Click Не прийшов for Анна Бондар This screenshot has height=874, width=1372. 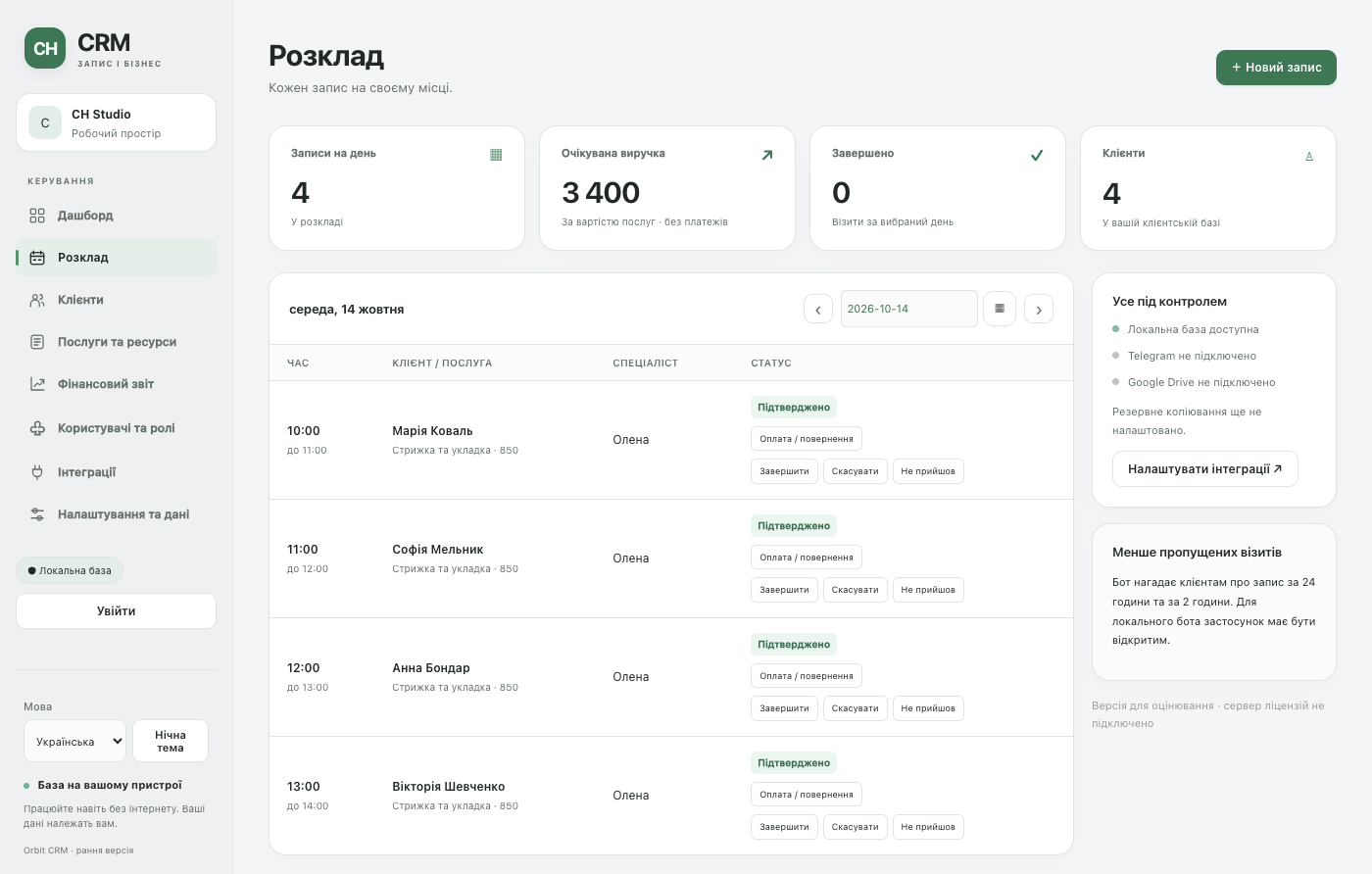[x=928, y=708]
